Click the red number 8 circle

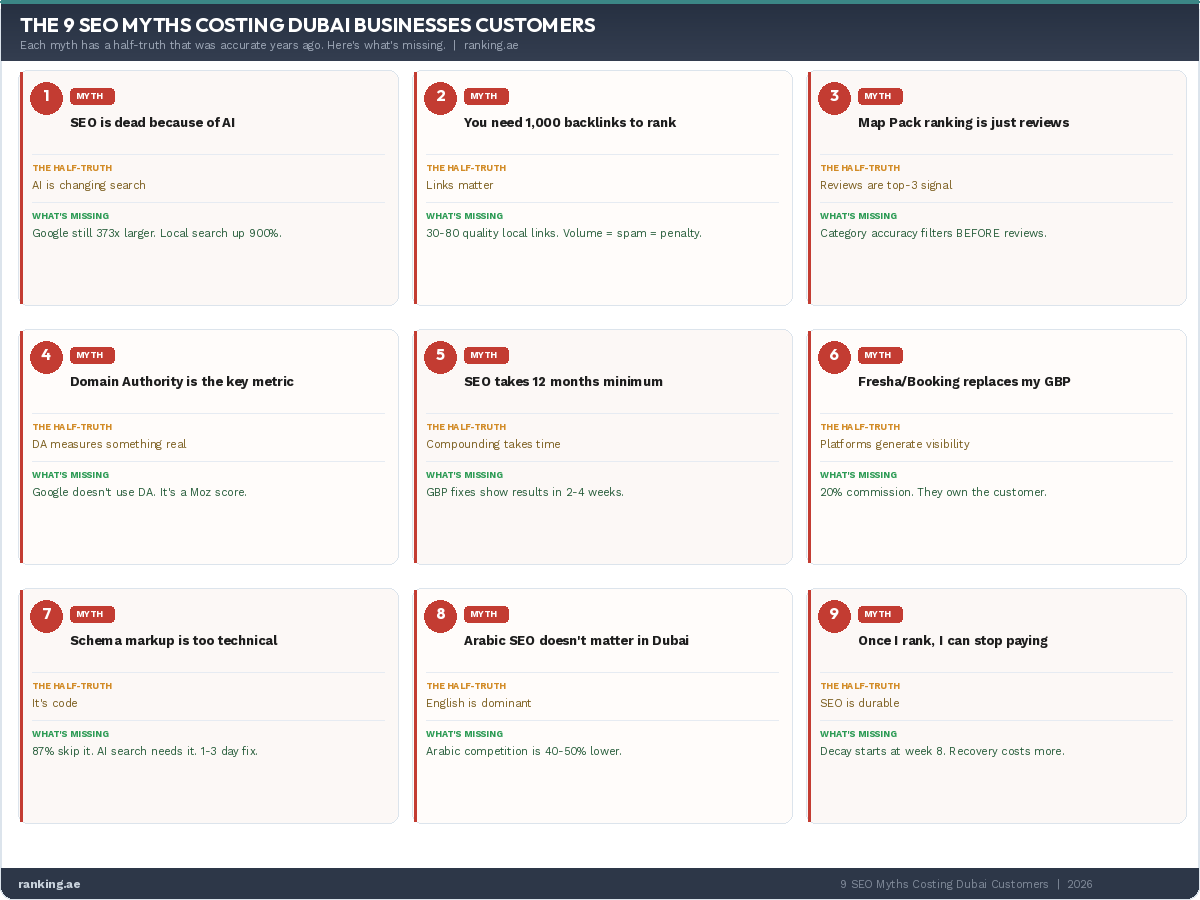tap(440, 615)
